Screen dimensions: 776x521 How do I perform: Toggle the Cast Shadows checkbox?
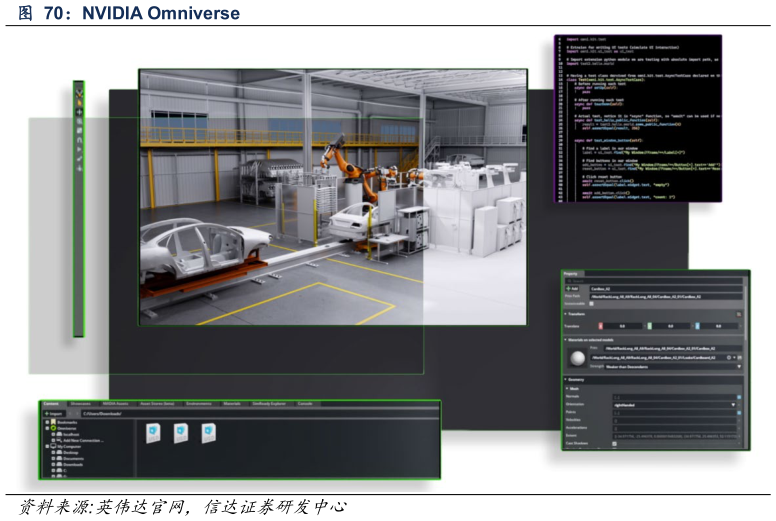click(x=614, y=444)
